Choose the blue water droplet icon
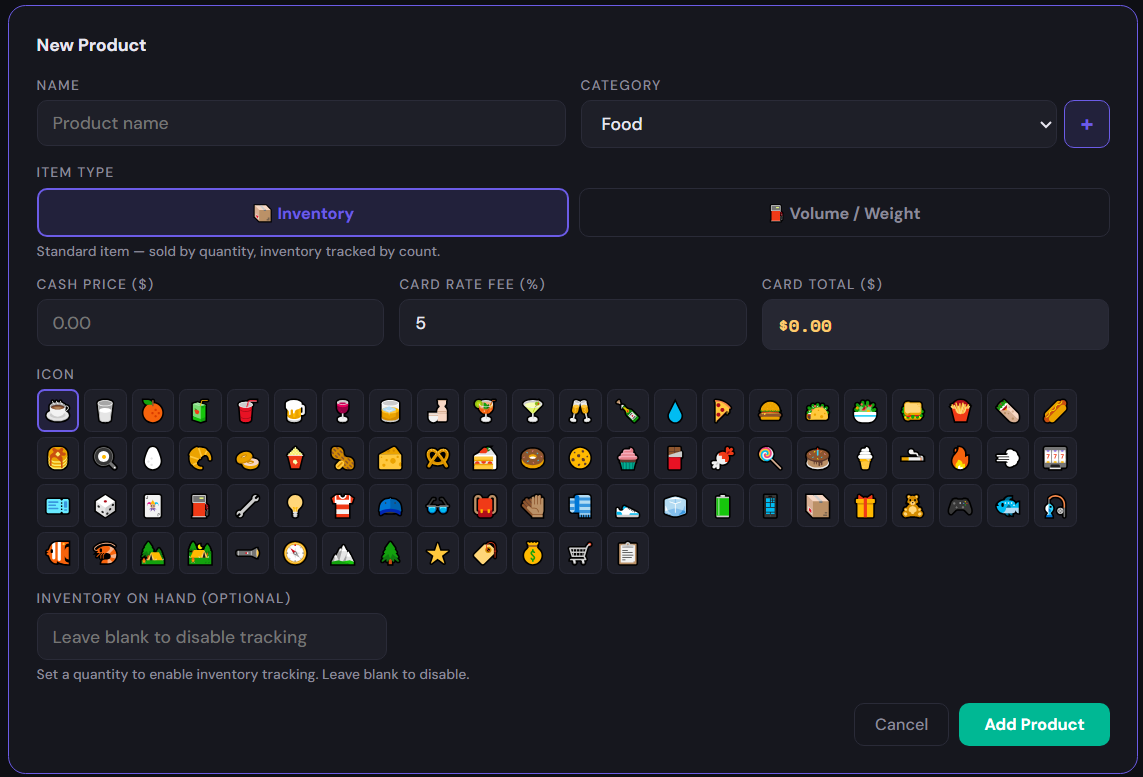 (675, 411)
